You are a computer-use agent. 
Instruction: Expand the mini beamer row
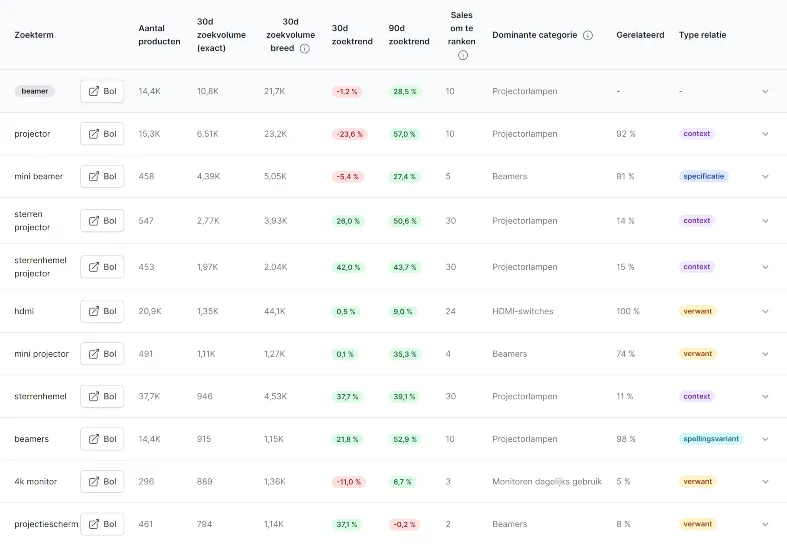[x=765, y=177]
